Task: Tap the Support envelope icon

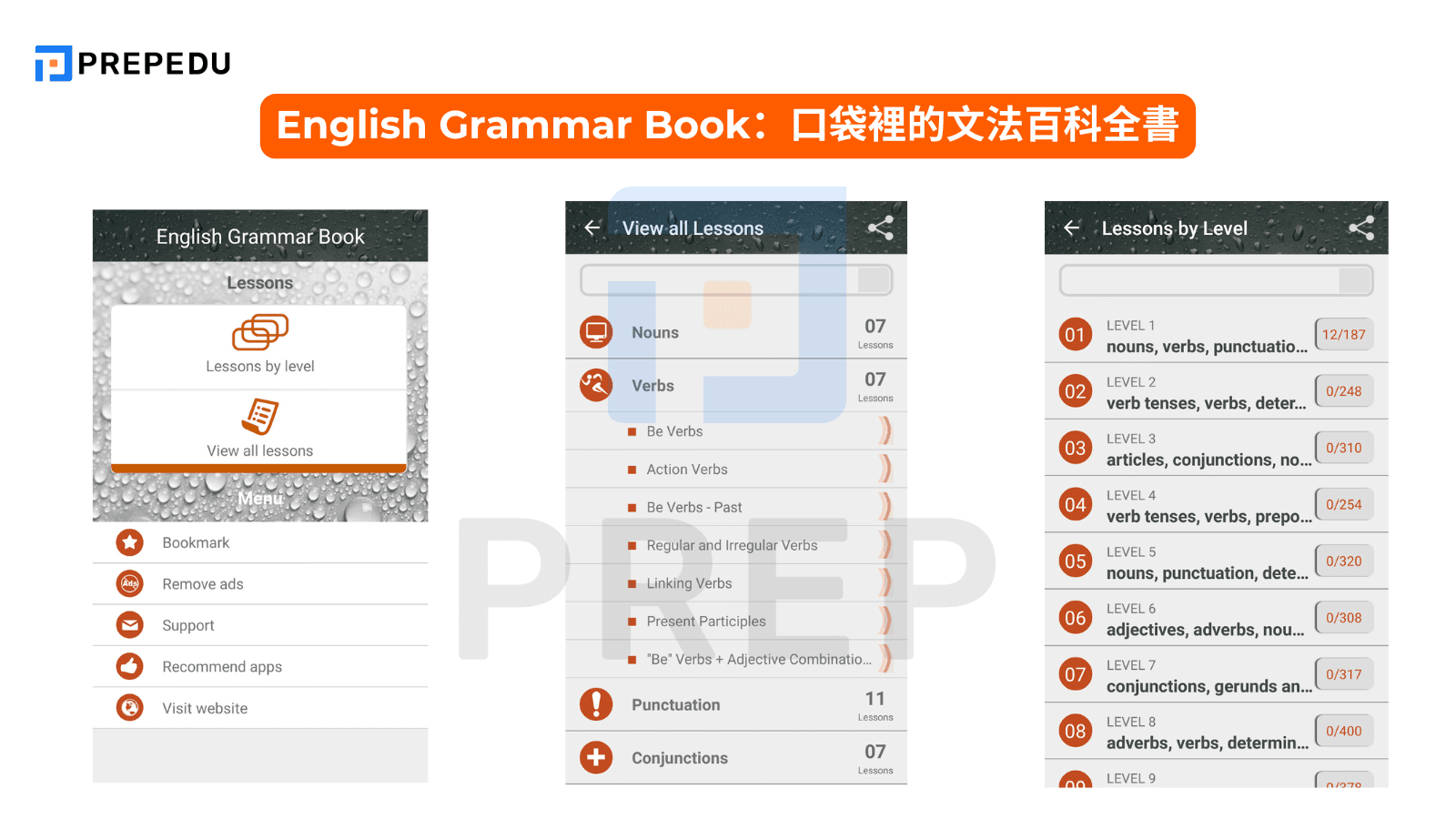Action: 129,625
